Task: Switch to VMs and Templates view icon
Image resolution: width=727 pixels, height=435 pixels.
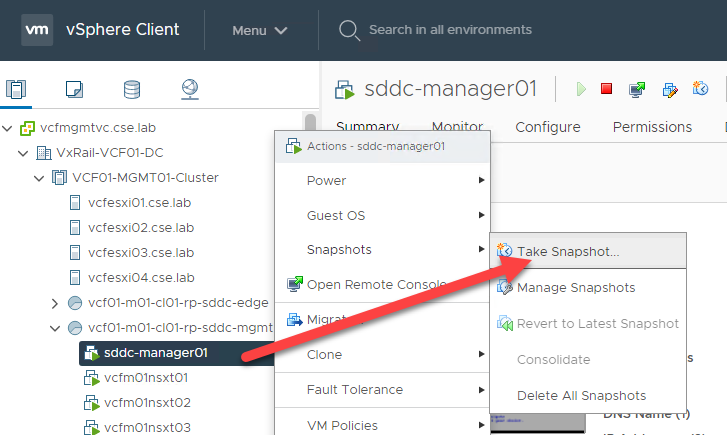Action: (x=74, y=89)
